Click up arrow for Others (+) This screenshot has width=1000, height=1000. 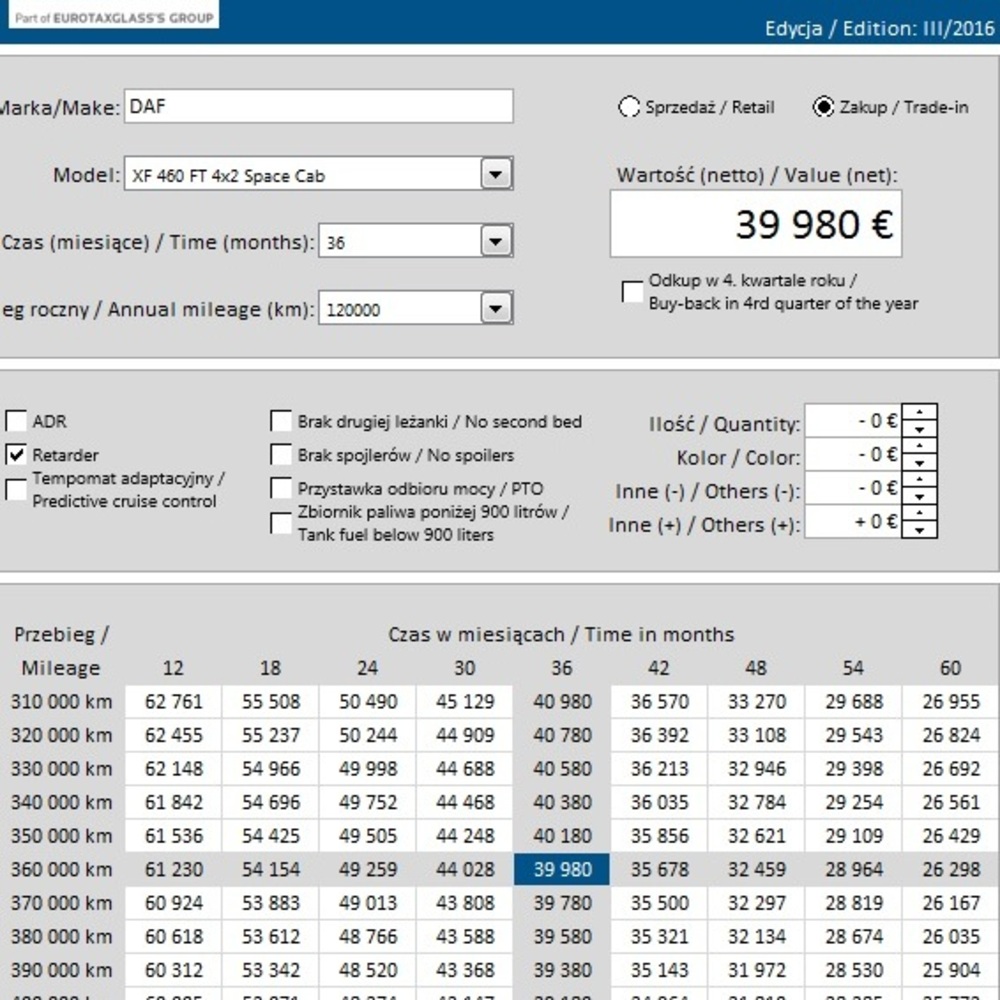coord(920,513)
